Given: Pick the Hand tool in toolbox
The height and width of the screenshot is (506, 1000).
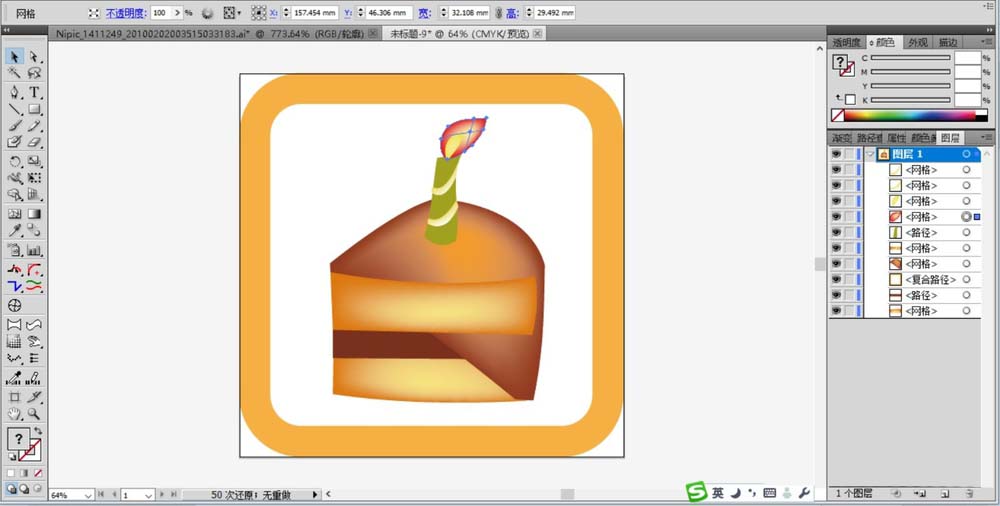Looking at the screenshot, I should pos(15,413).
